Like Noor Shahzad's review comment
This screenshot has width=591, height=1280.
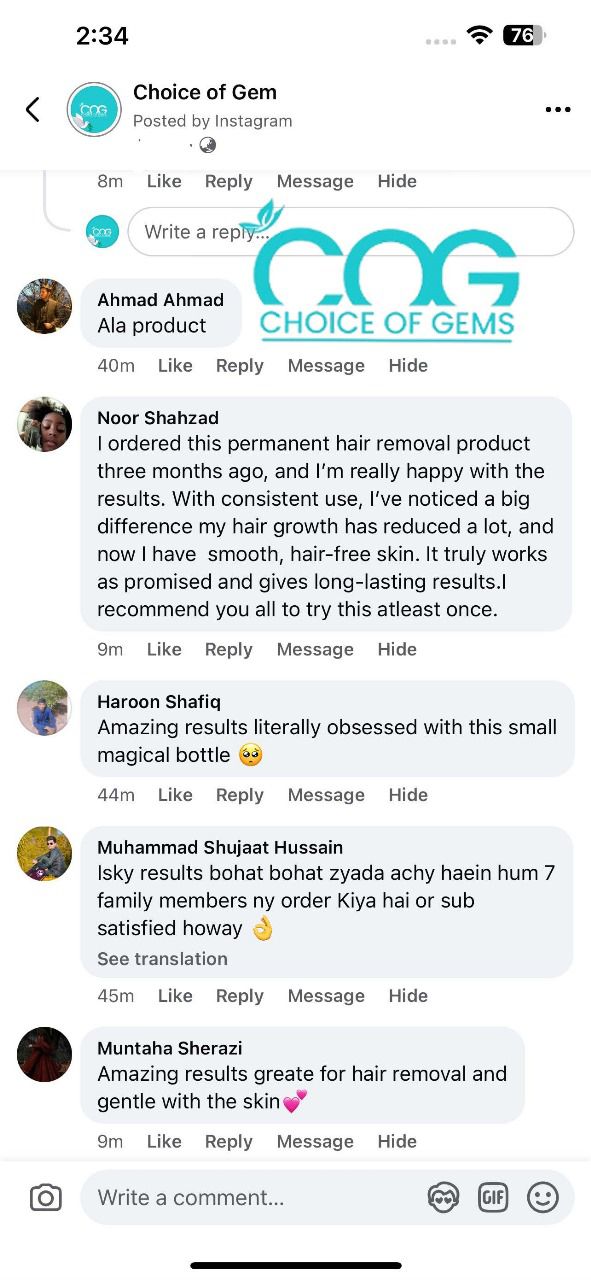[x=164, y=649]
